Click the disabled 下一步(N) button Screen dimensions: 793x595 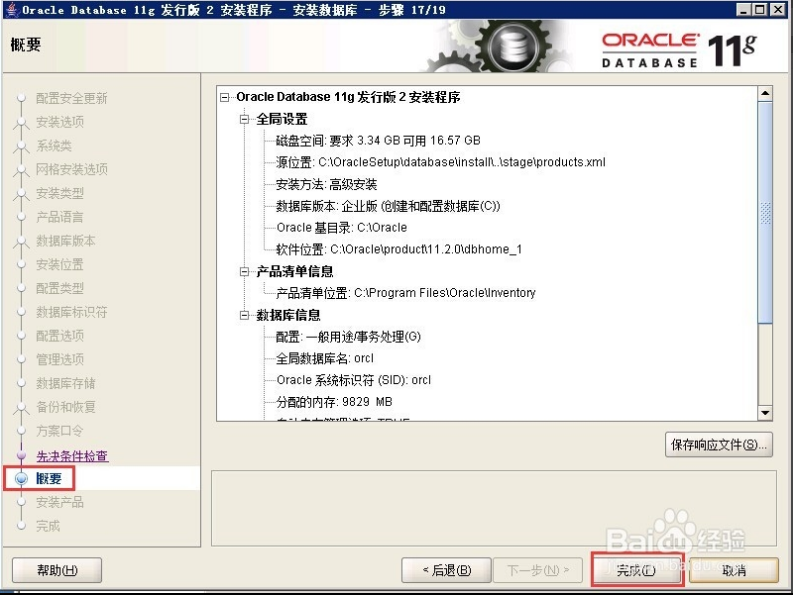pyautogui.click(x=538, y=570)
